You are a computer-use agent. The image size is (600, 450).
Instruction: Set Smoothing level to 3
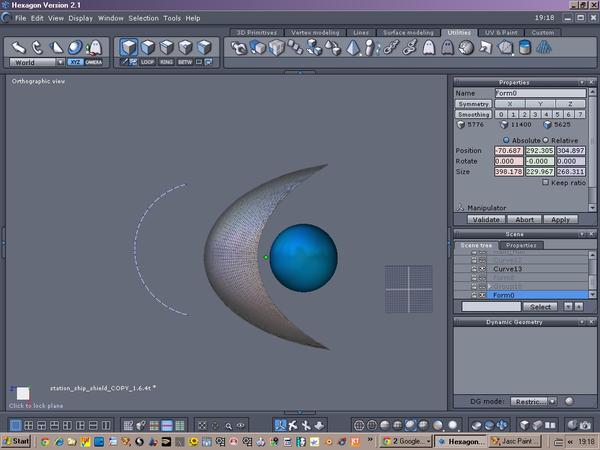point(535,114)
